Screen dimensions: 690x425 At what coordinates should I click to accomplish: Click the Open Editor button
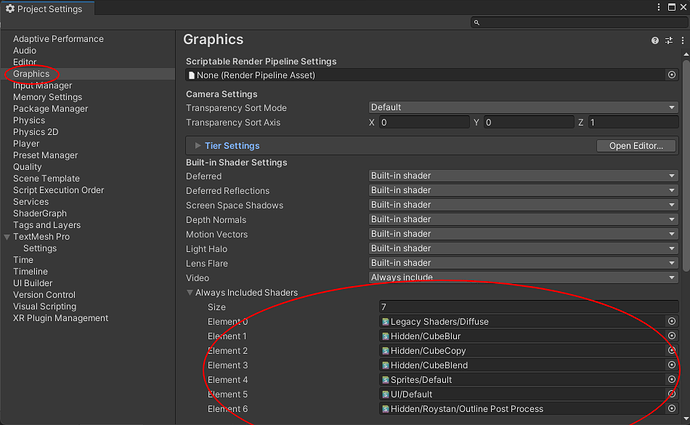(636, 146)
